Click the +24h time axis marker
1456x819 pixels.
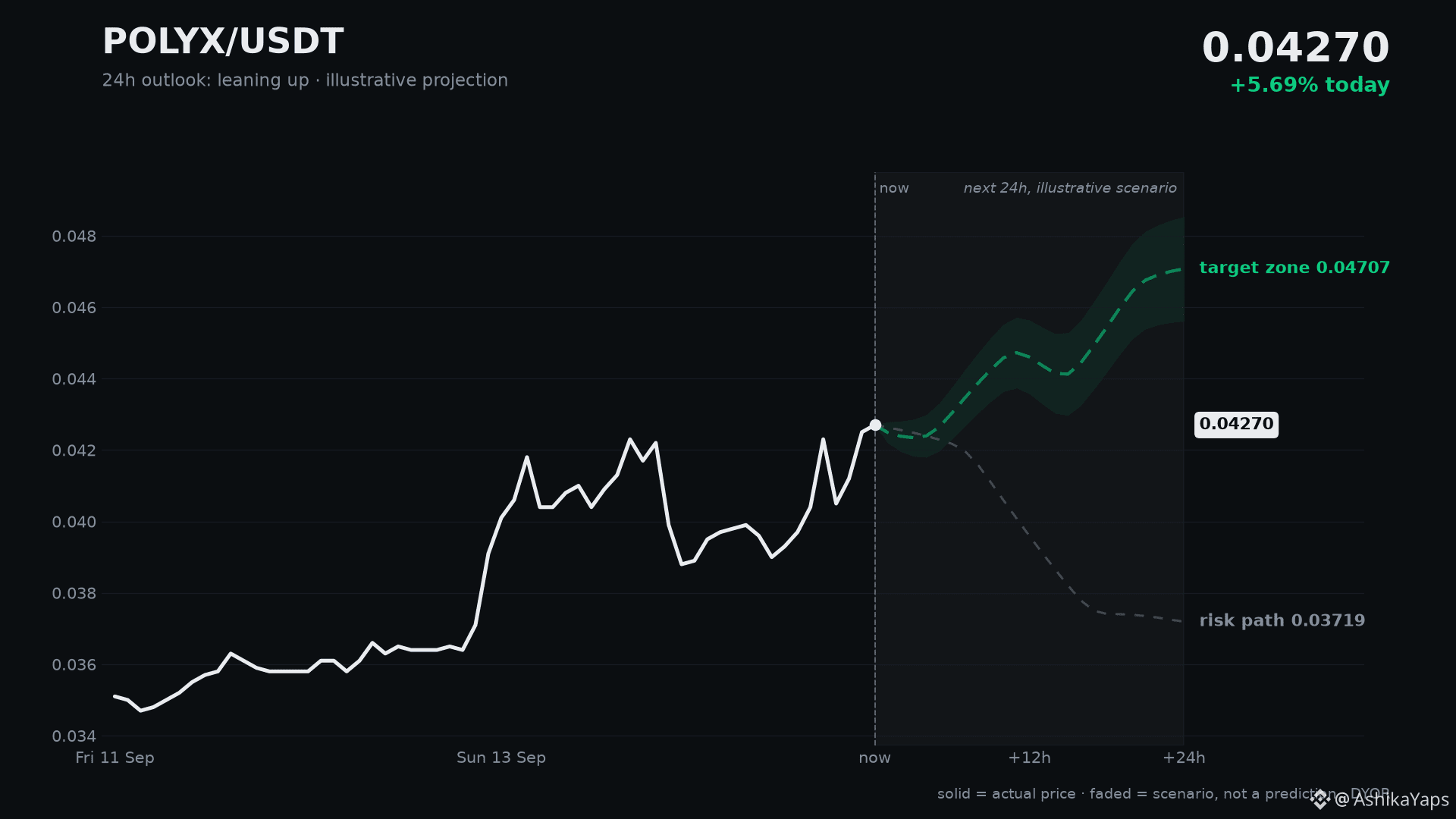point(1184,758)
